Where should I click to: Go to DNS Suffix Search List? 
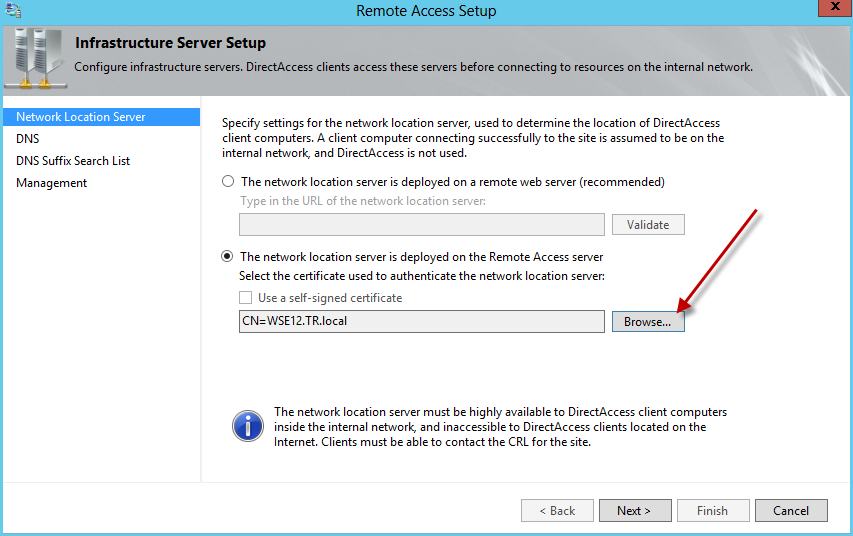pyautogui.click(x=73, y=161)
